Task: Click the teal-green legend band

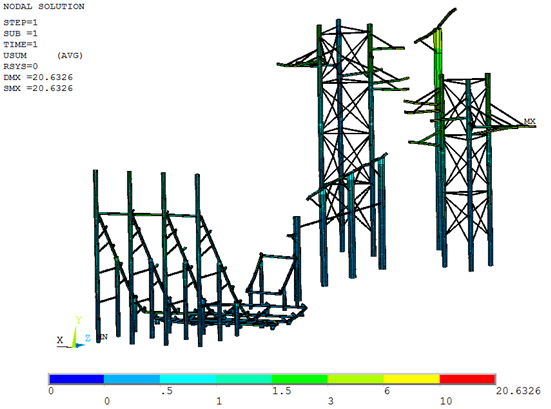Action: (244, 379)
